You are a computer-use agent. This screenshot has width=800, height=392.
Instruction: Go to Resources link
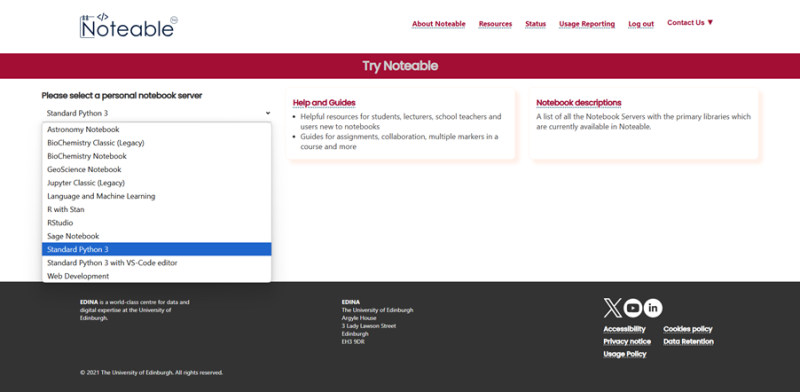495,24
